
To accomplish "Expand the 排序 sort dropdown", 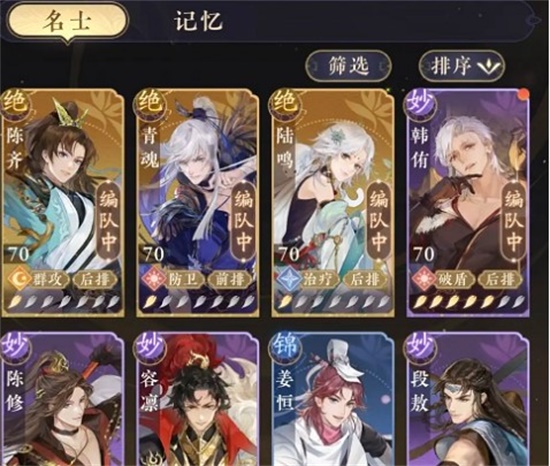I will point(462,65).
